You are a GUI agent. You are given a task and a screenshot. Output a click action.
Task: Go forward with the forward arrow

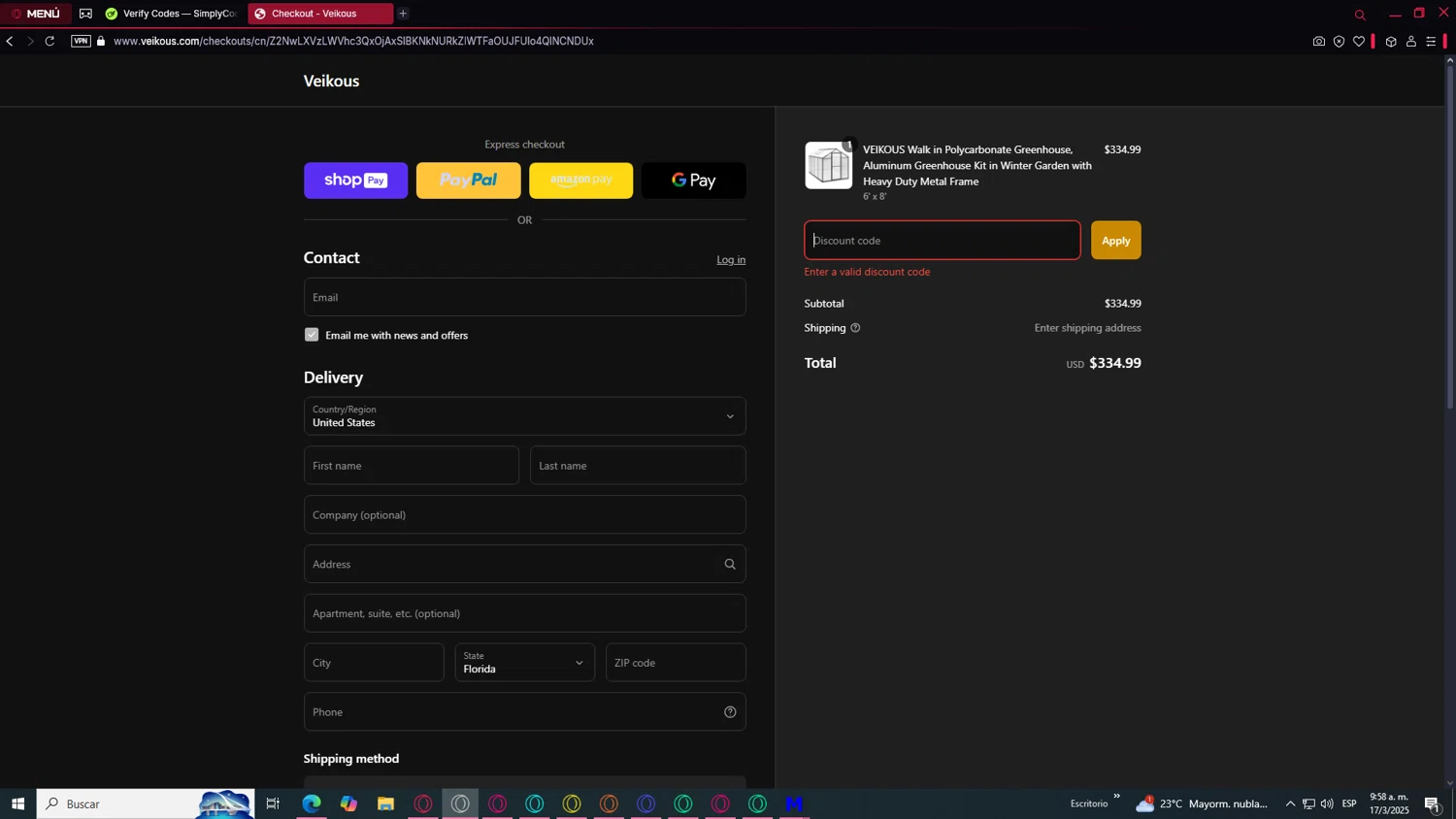click(x=29, y=41)
